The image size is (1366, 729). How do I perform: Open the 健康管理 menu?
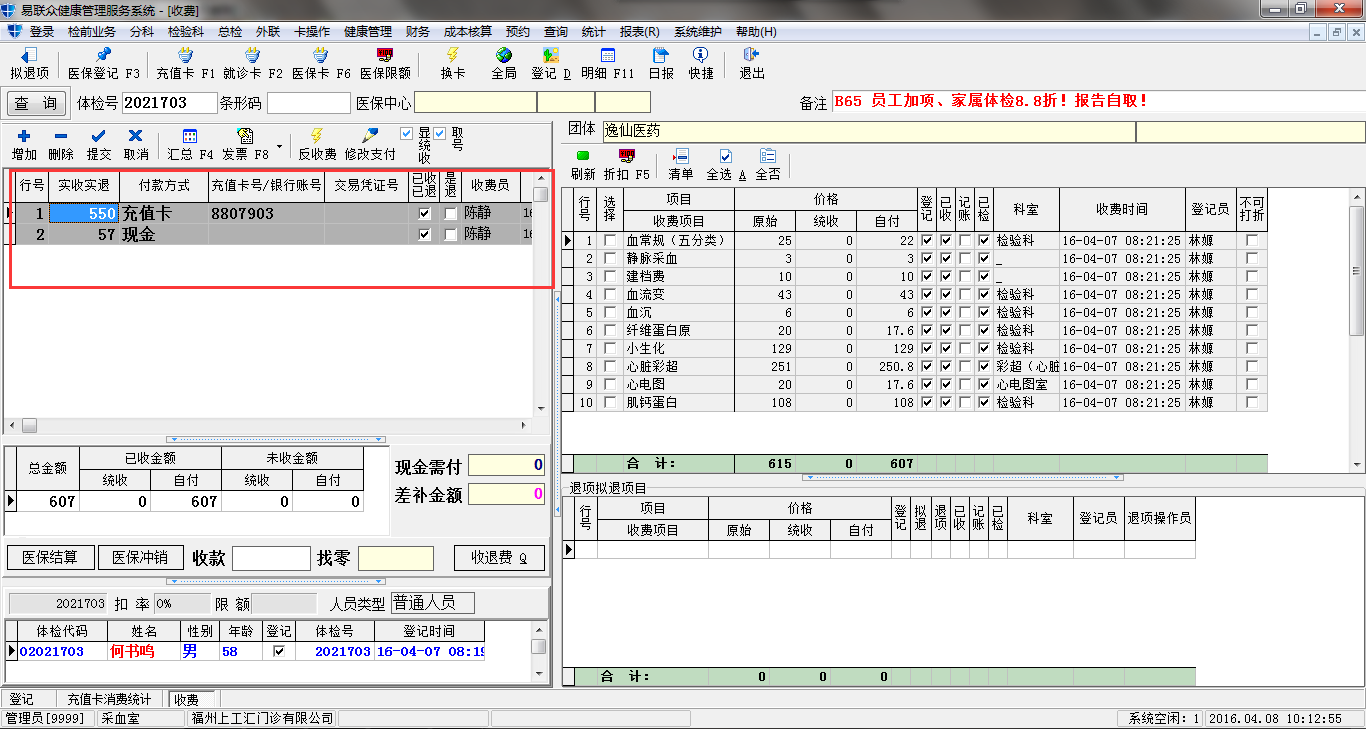point(368,32)
